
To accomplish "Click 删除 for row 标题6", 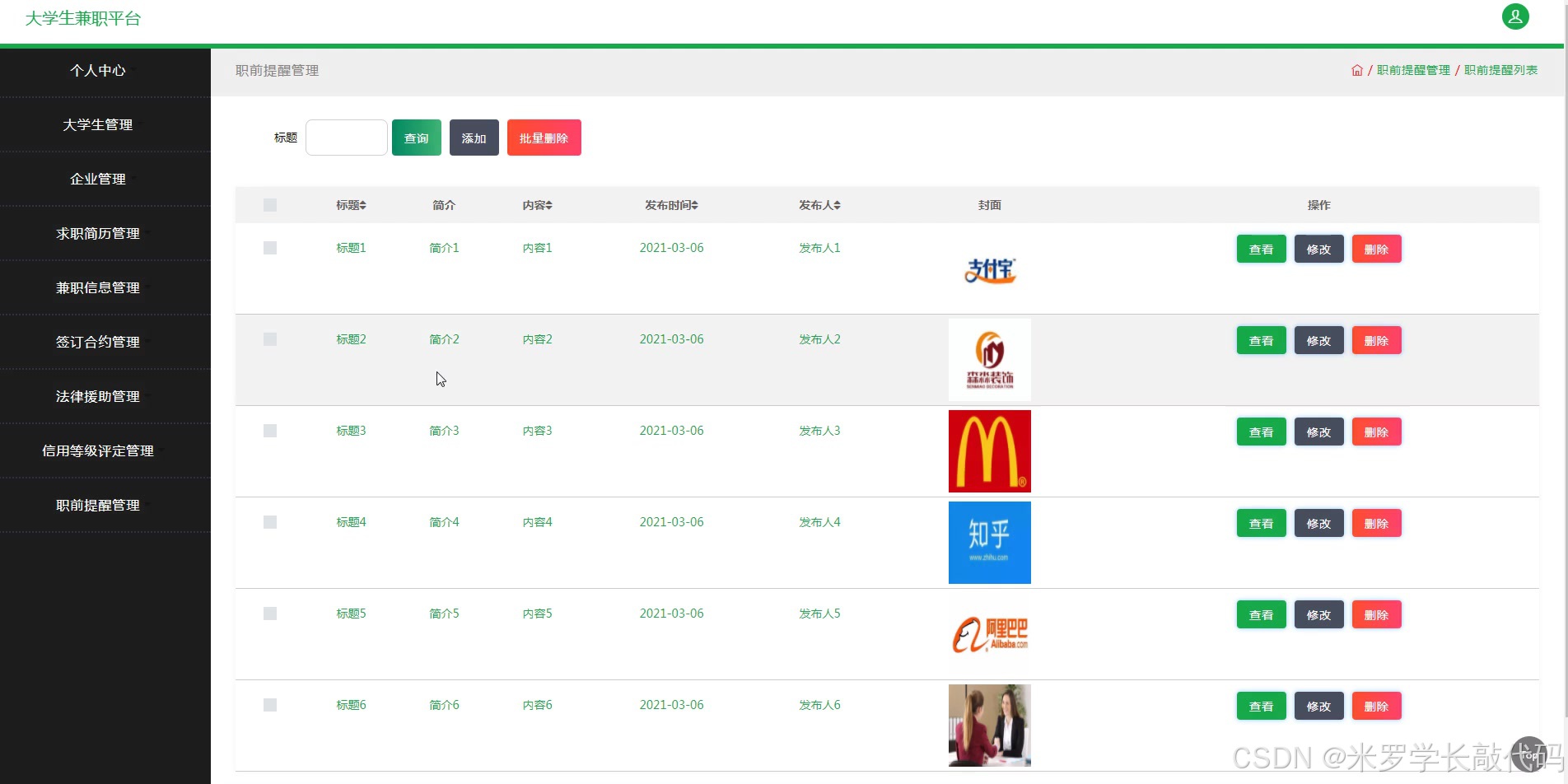I will click(x=1377, y=706).
